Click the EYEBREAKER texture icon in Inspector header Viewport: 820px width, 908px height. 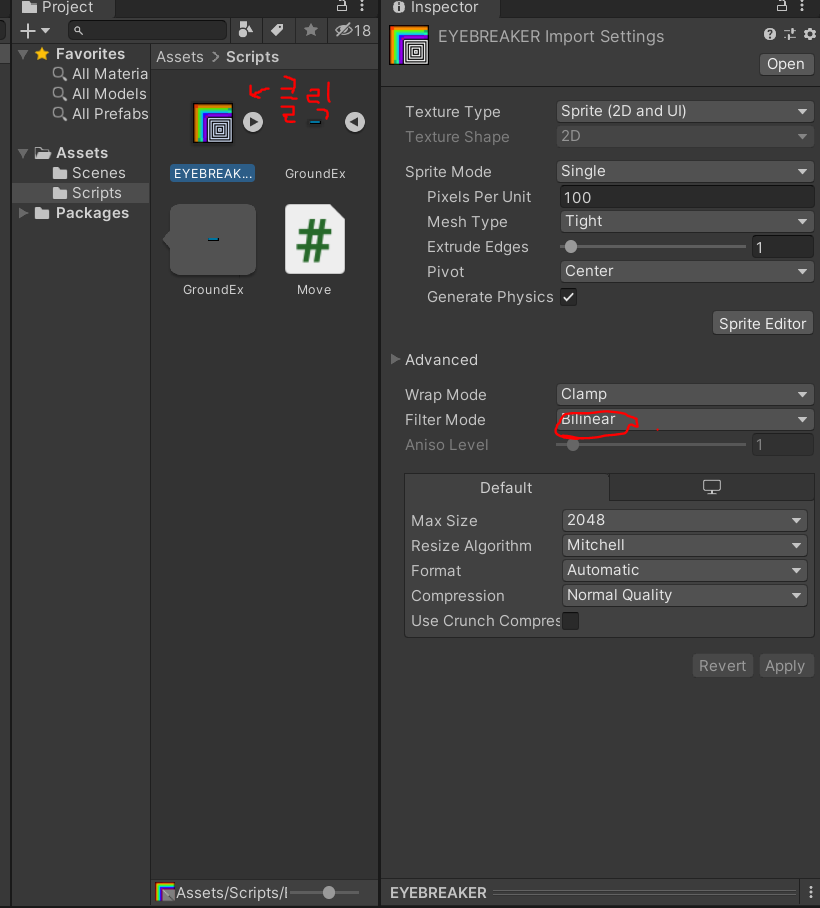[409, 45]
